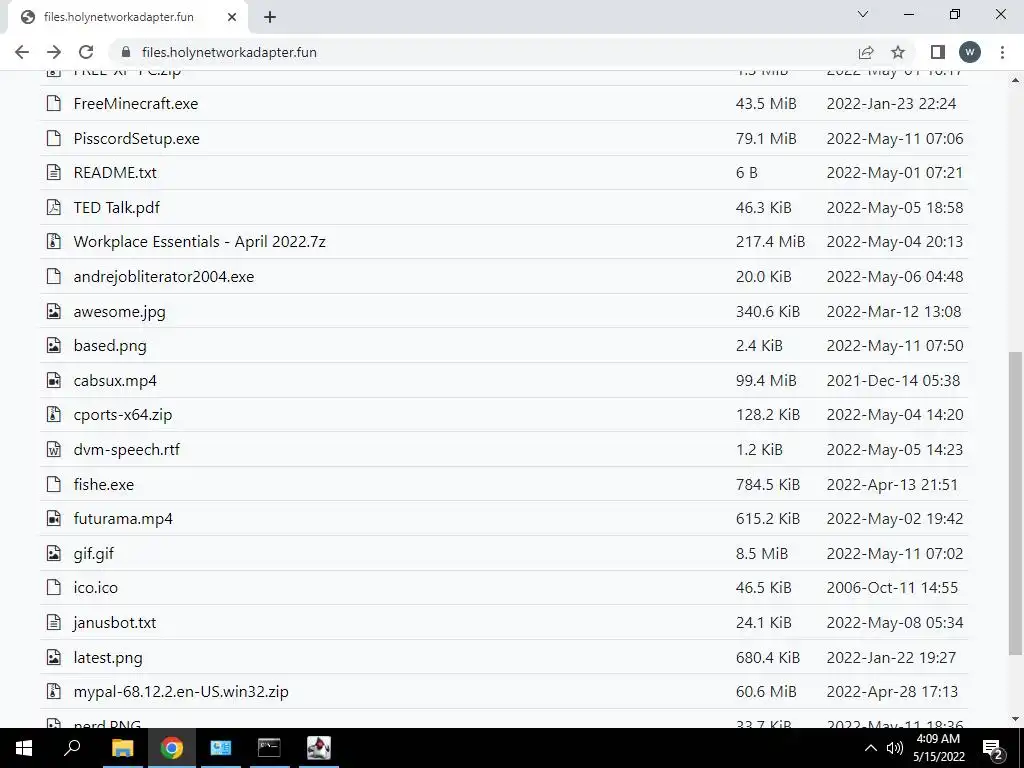Image resolution: width=1024 pixels, height=768 pixels.
Task: Open awesome.jpg
Action: coord(120,312)
